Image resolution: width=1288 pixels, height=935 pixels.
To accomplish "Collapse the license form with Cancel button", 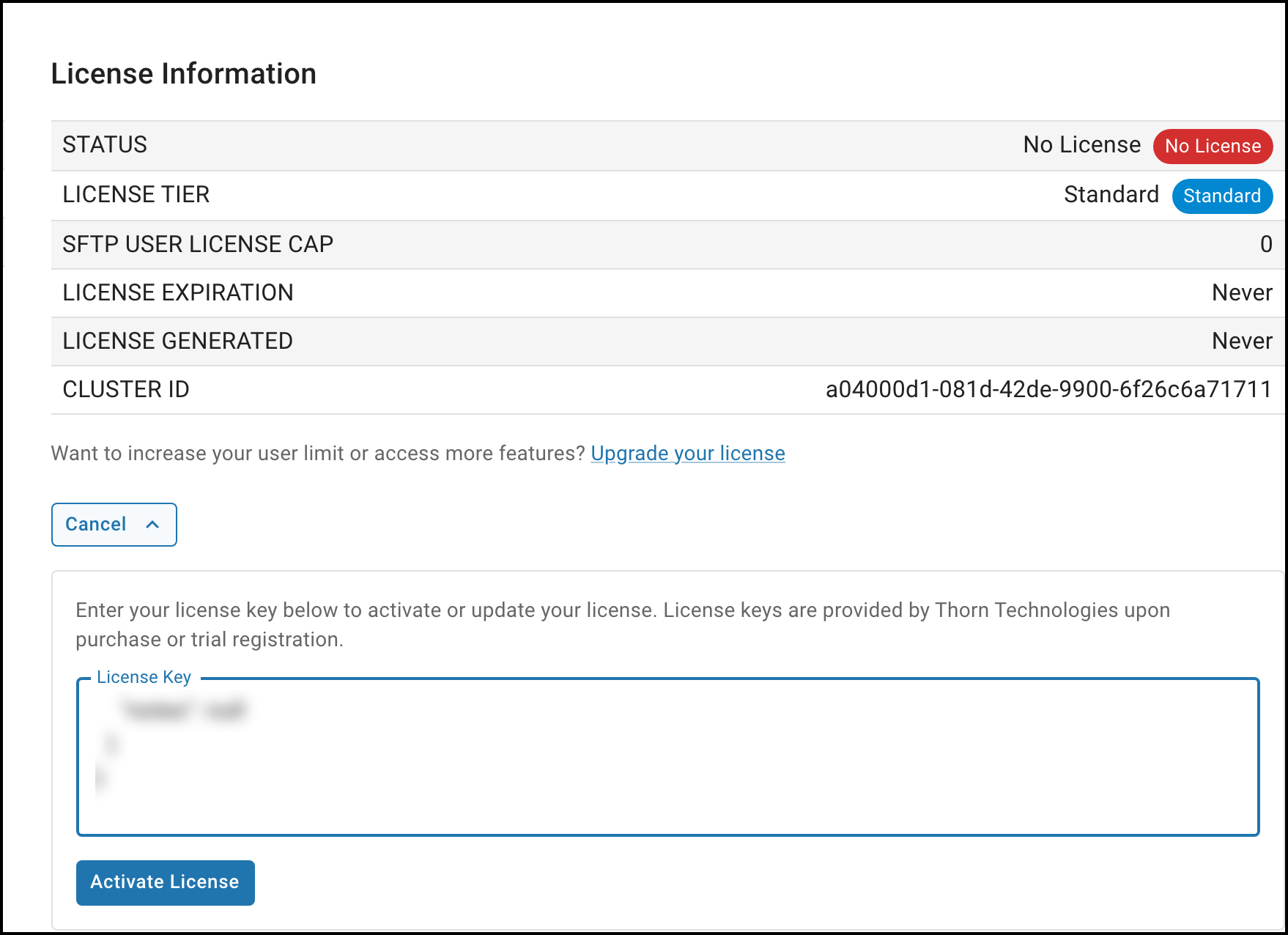I will (x=114, y=524).
